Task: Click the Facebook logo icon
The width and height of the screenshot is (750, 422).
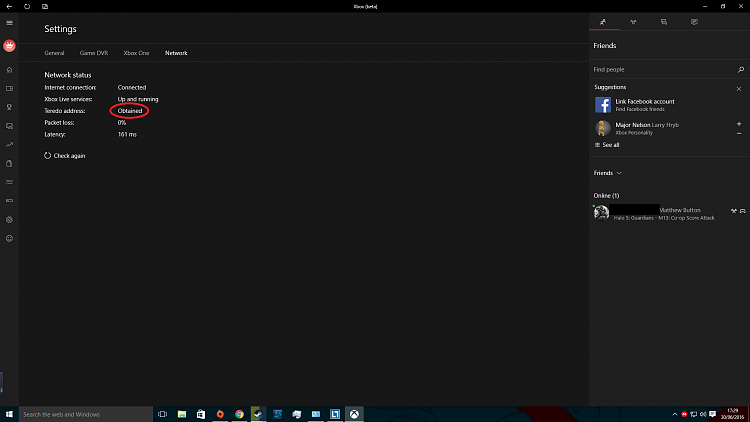Action: tap(603, 105)
